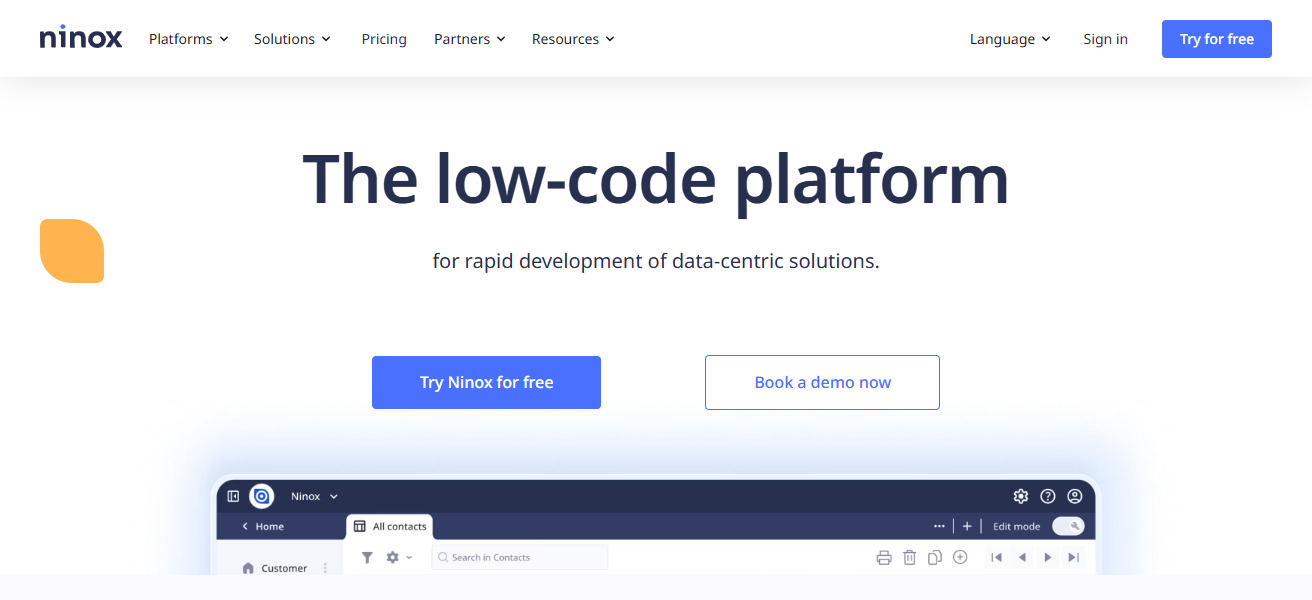Select the All contacts tab
Viewport: 1312px width, 600px height.
pos(390,526)
